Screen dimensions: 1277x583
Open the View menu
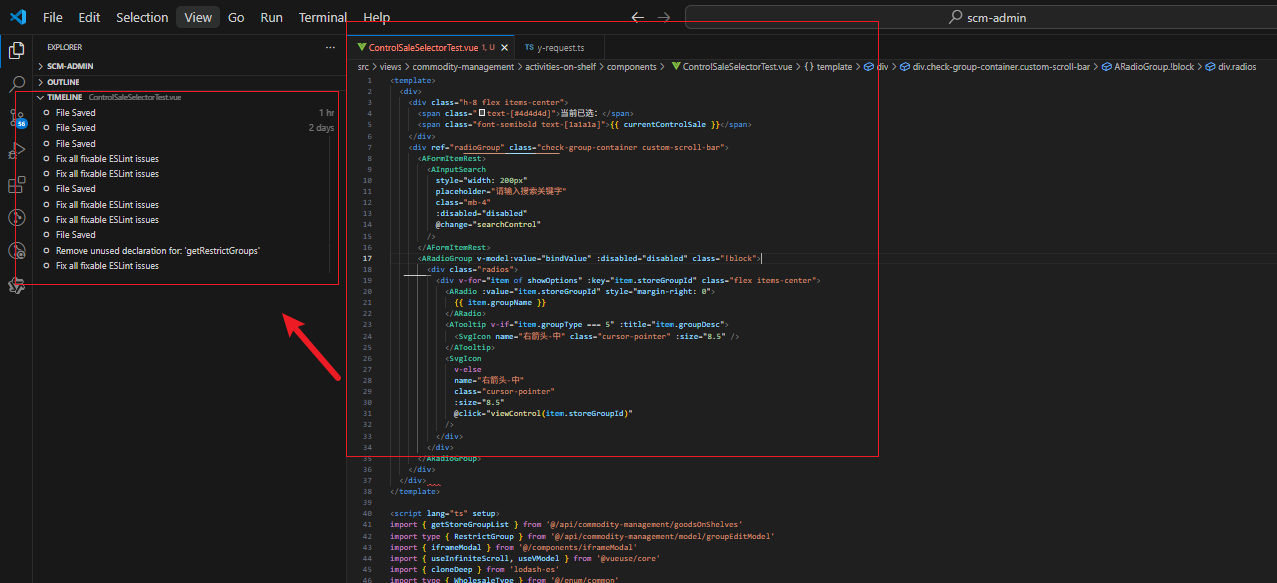pos(198,17)
